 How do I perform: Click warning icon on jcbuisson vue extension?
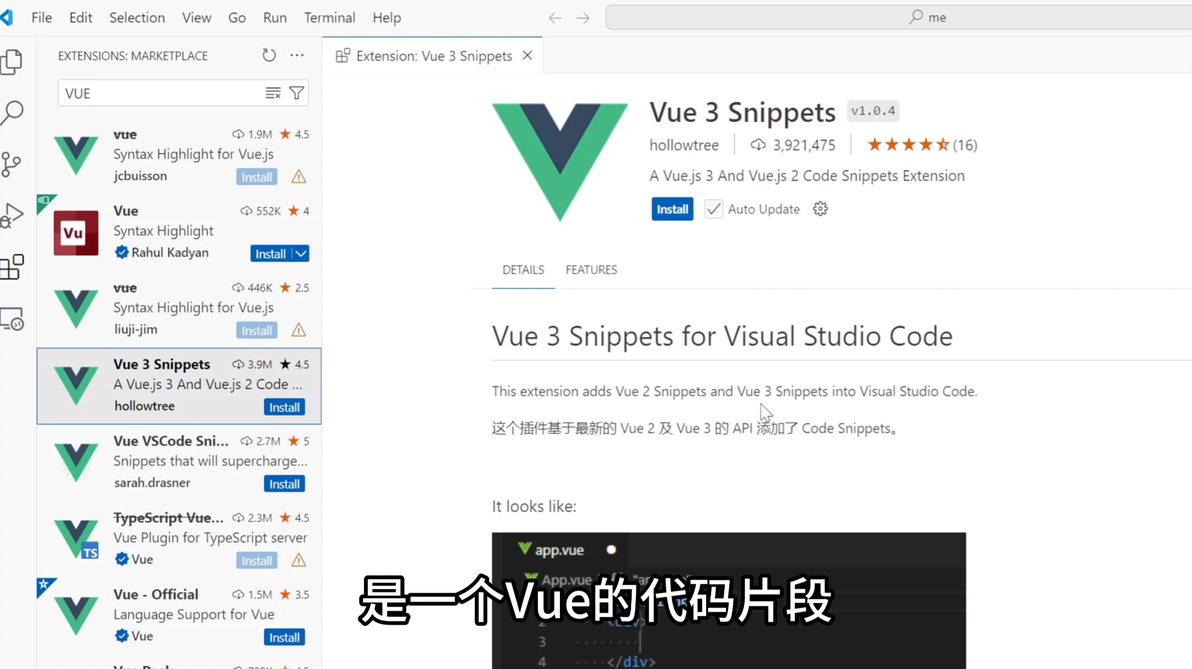click(299, 177)
